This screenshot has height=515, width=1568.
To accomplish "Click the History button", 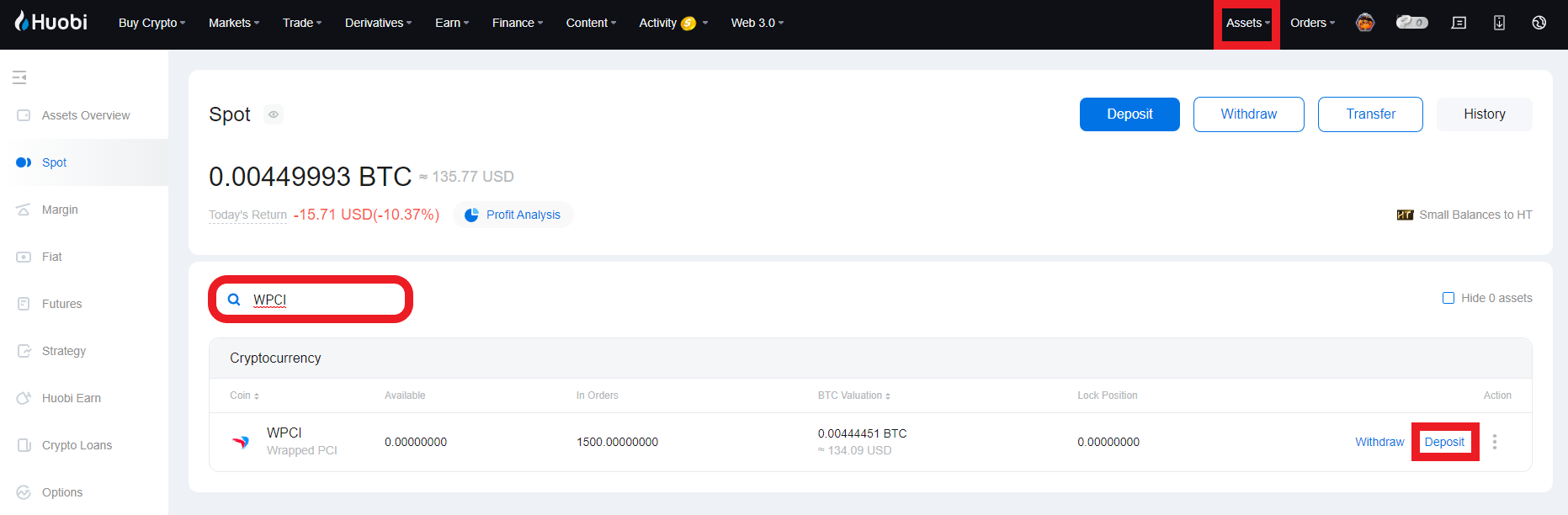I will (x=1485, y=114).
